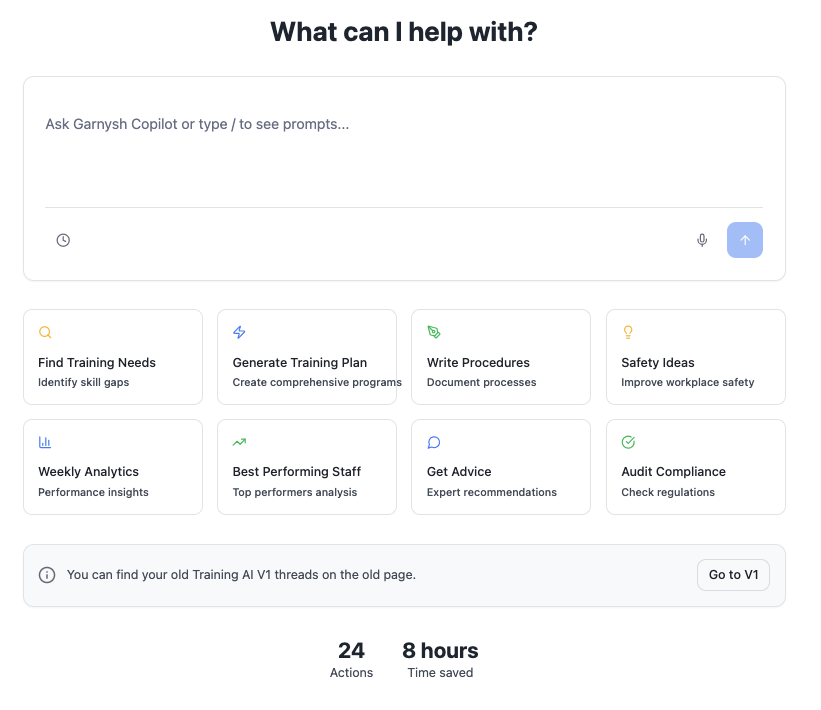Click the speech bubble icon on Get Advice
821x710 pixels.
pos(434,442)
